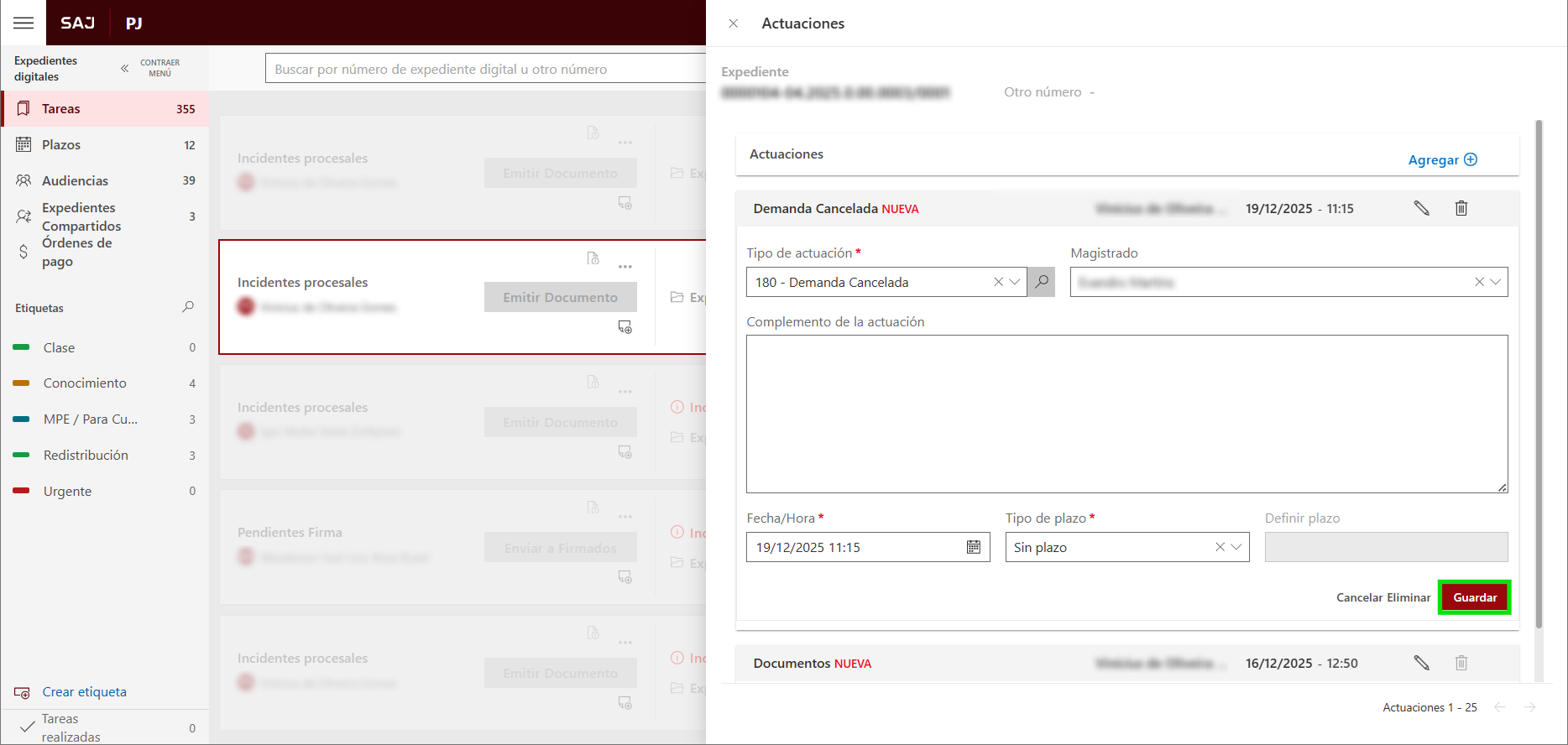Open the hamburger main menu
The image size is (1568, 745).
pyautogui.click(x=24, y=23)
